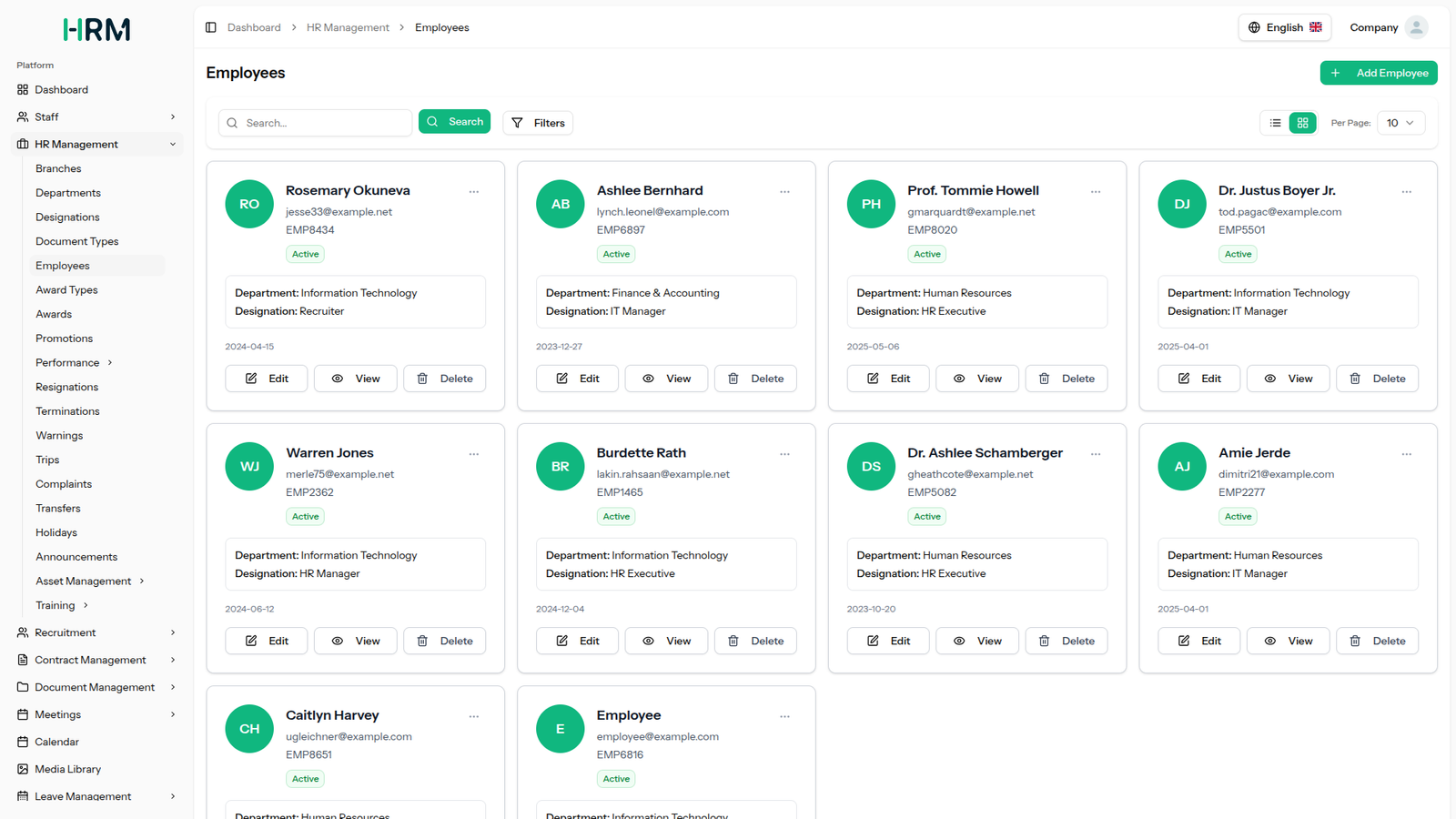Screen dimensions: 1456x819
Task: Expand the Meetings menu
Action: pyautogui.click(x=96, y=714)
